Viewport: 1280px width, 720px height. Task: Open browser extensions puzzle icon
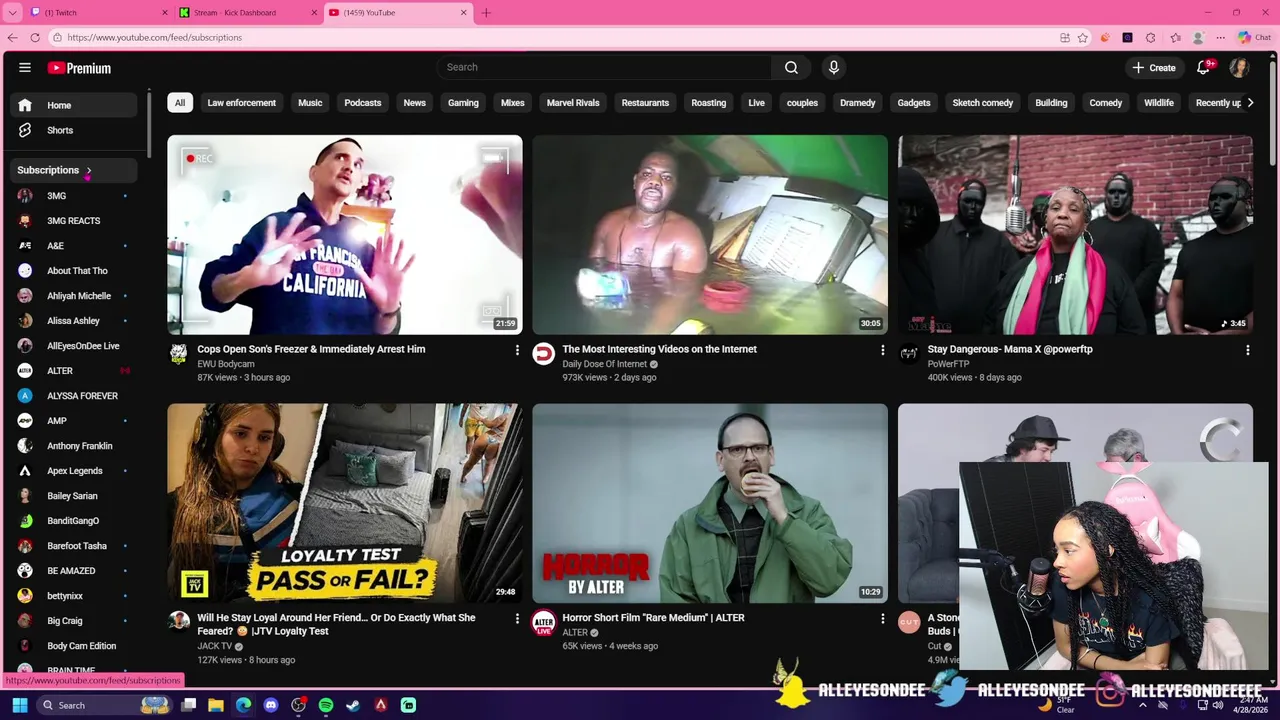pyautogui.click(x=1151, y=37)
